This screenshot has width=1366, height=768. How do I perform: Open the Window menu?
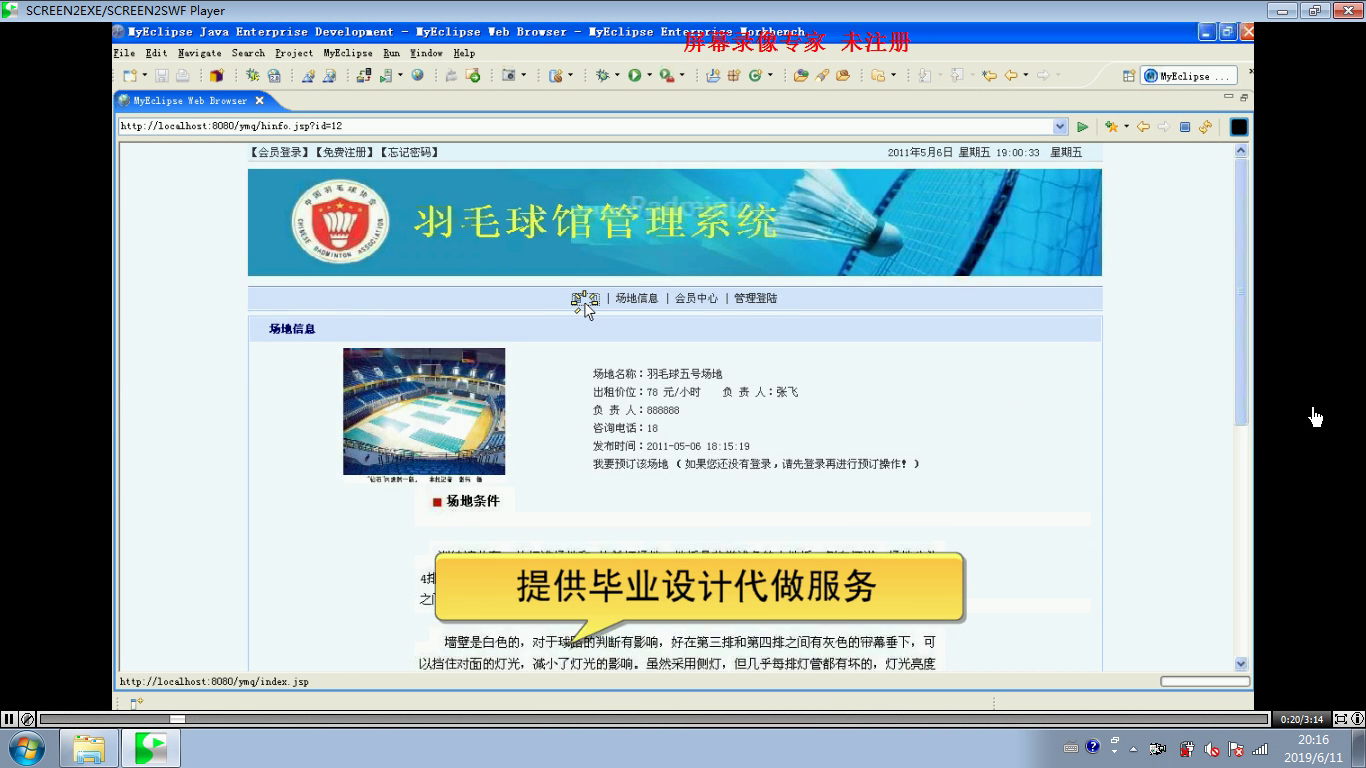[x=426, y=53]
